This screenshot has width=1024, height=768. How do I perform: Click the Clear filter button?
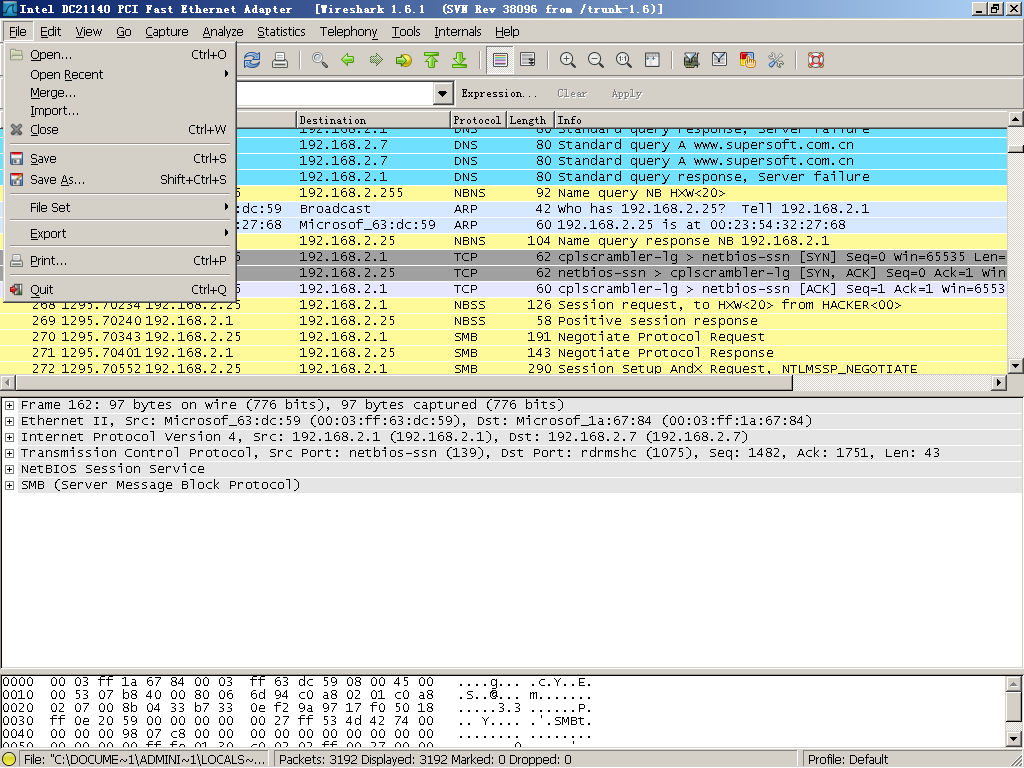click(572, 93)
